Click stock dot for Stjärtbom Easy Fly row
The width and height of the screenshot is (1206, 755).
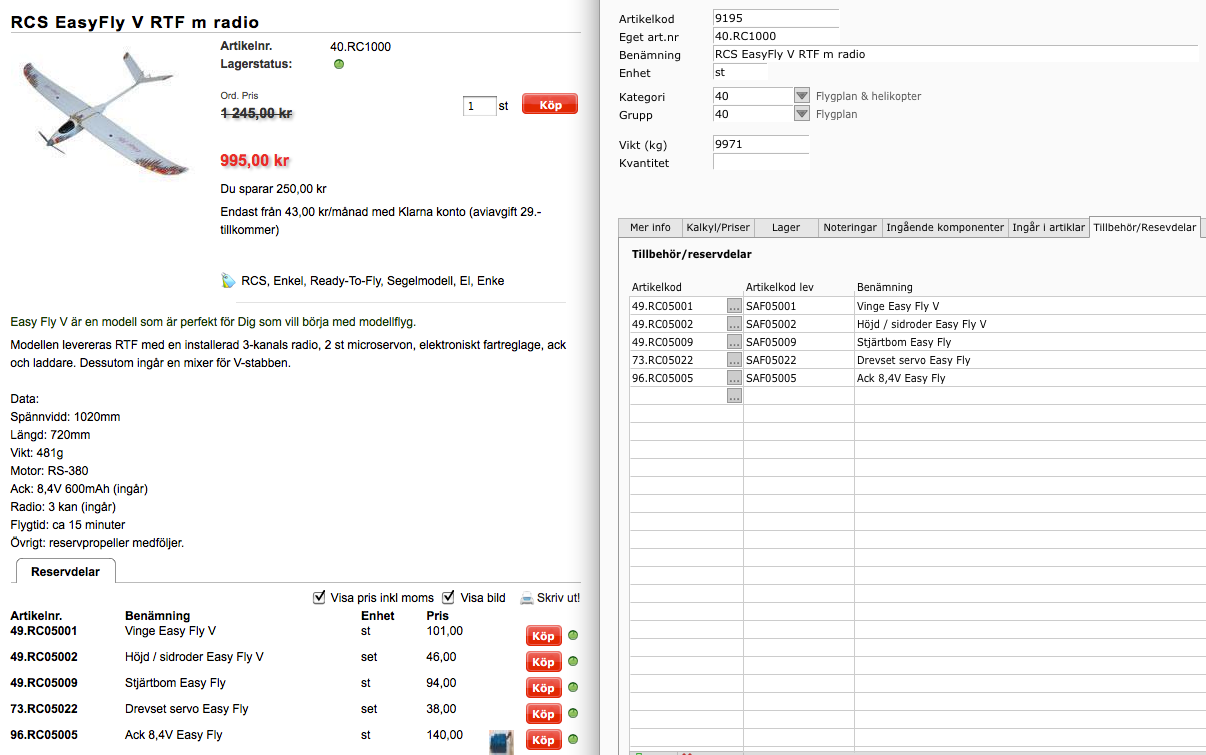574,688
